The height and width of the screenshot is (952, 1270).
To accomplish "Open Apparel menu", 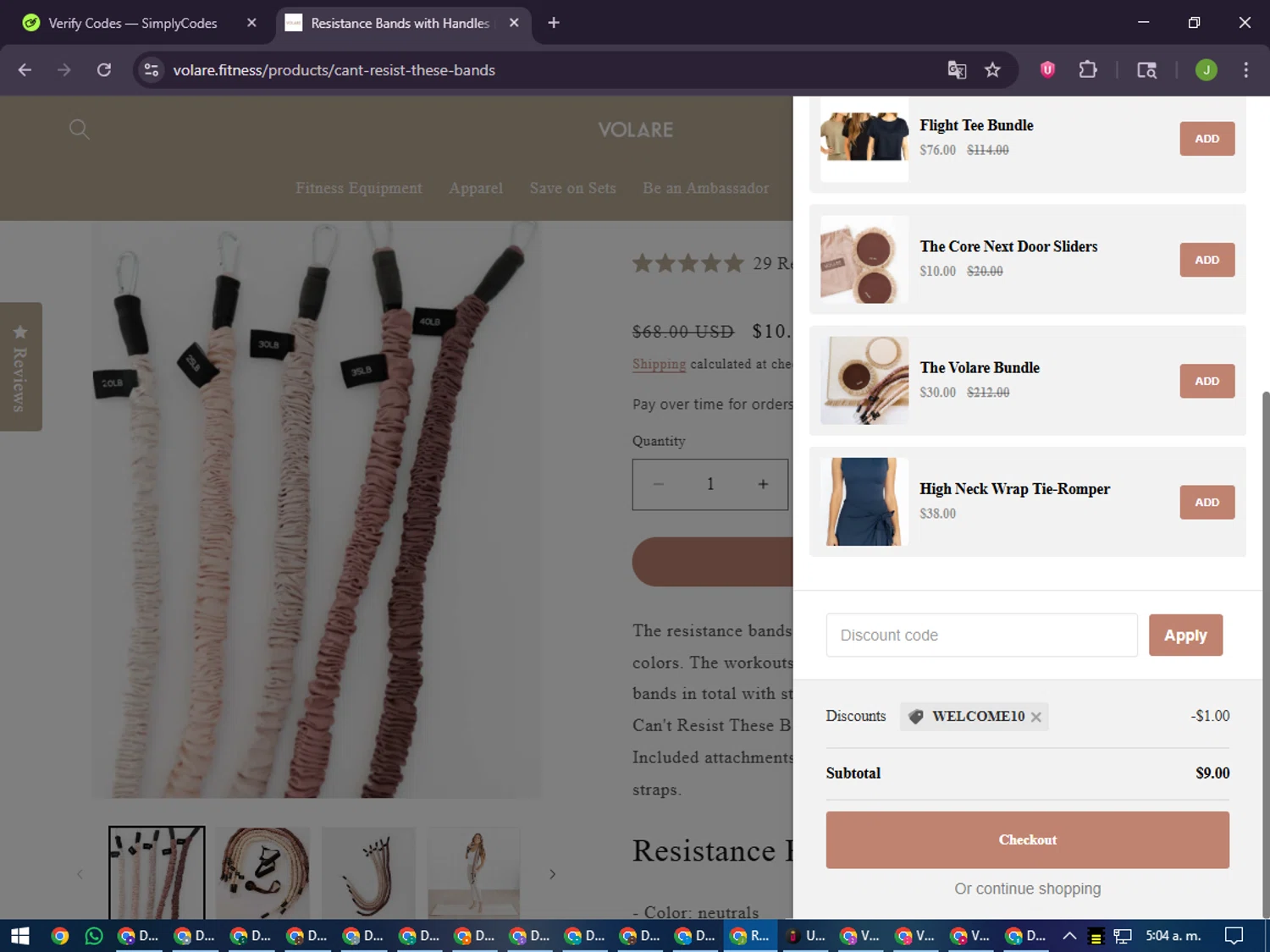I will coord(476,188).
